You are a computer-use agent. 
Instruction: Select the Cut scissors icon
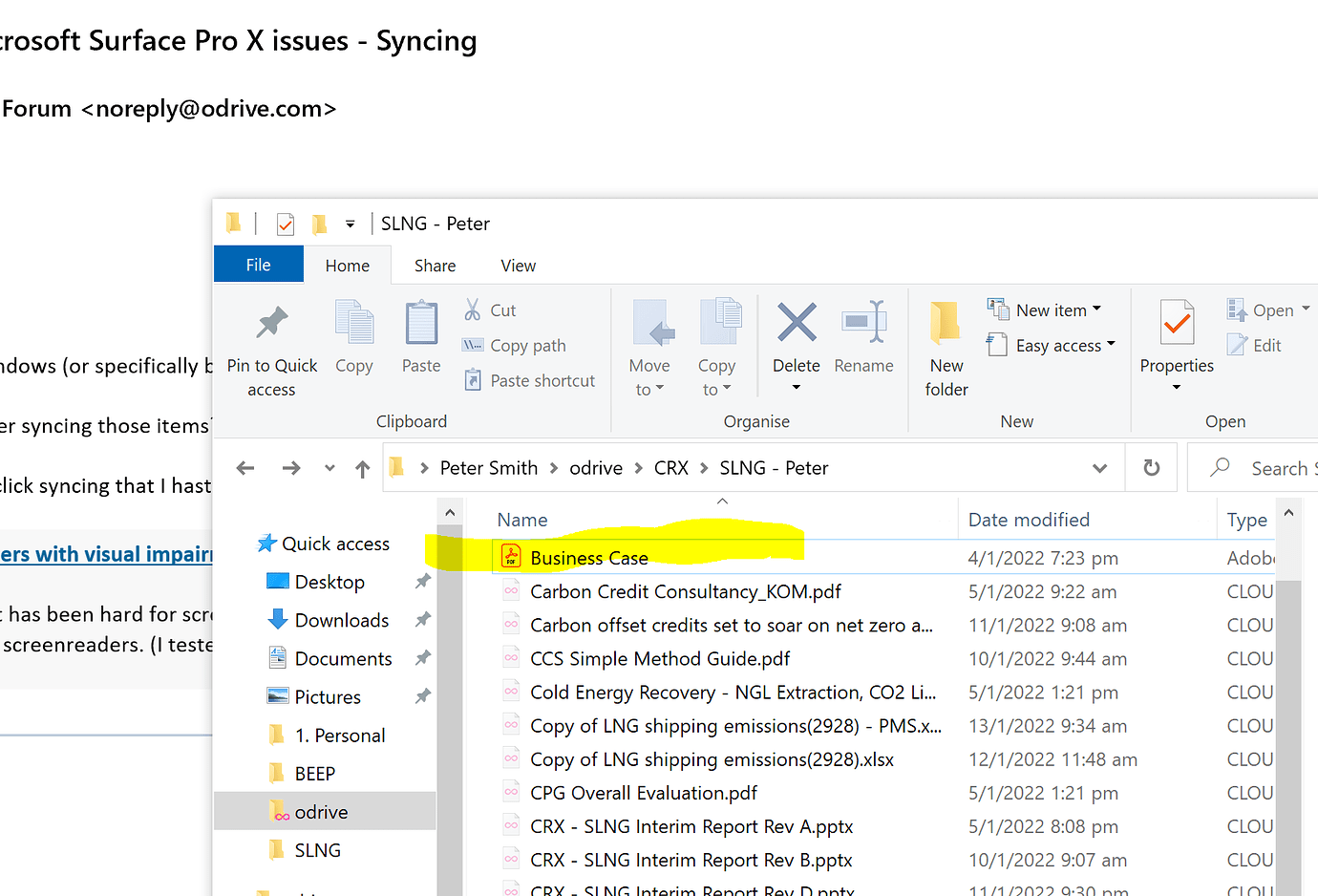click(x=474, y=309)
